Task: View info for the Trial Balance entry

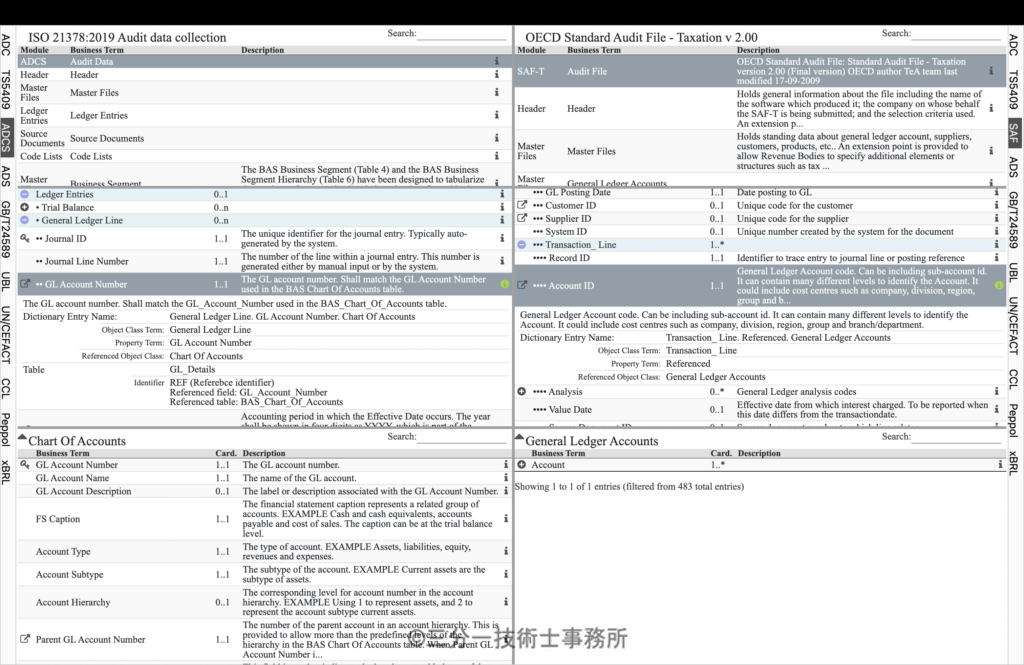Action: [502, 207]
